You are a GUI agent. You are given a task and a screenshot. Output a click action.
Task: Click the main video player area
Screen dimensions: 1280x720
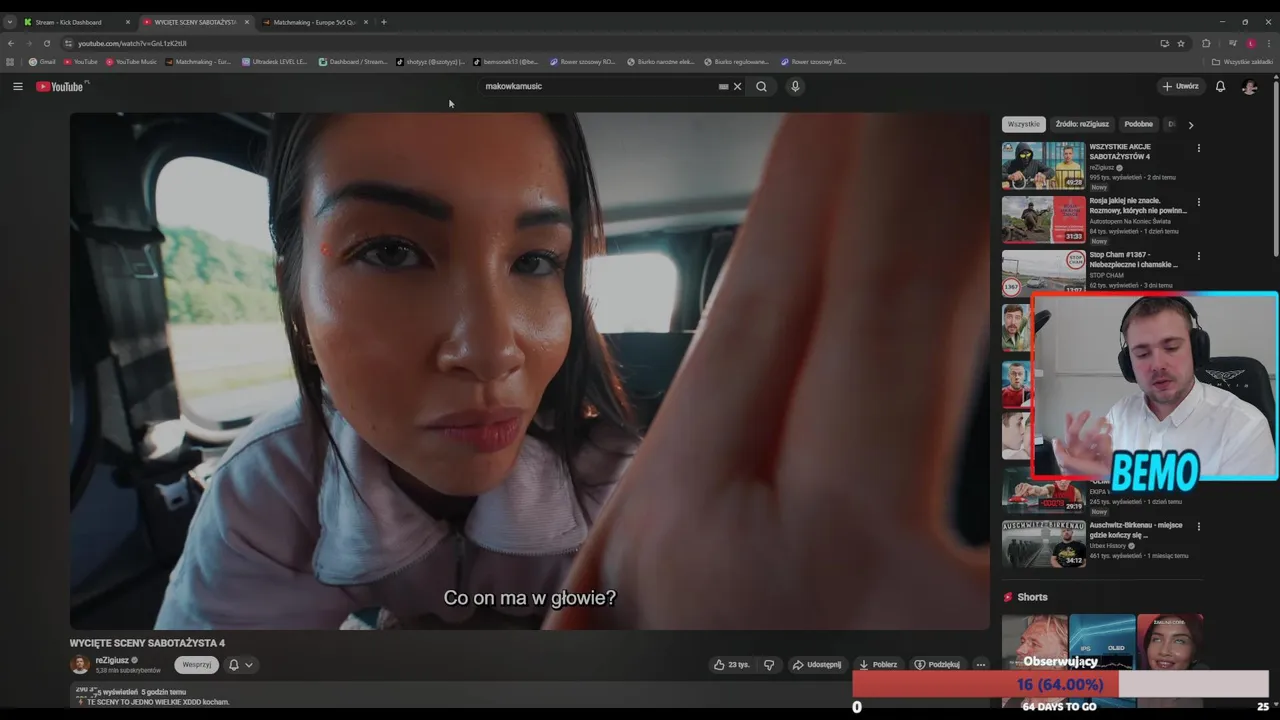click(x=529, y=371)
